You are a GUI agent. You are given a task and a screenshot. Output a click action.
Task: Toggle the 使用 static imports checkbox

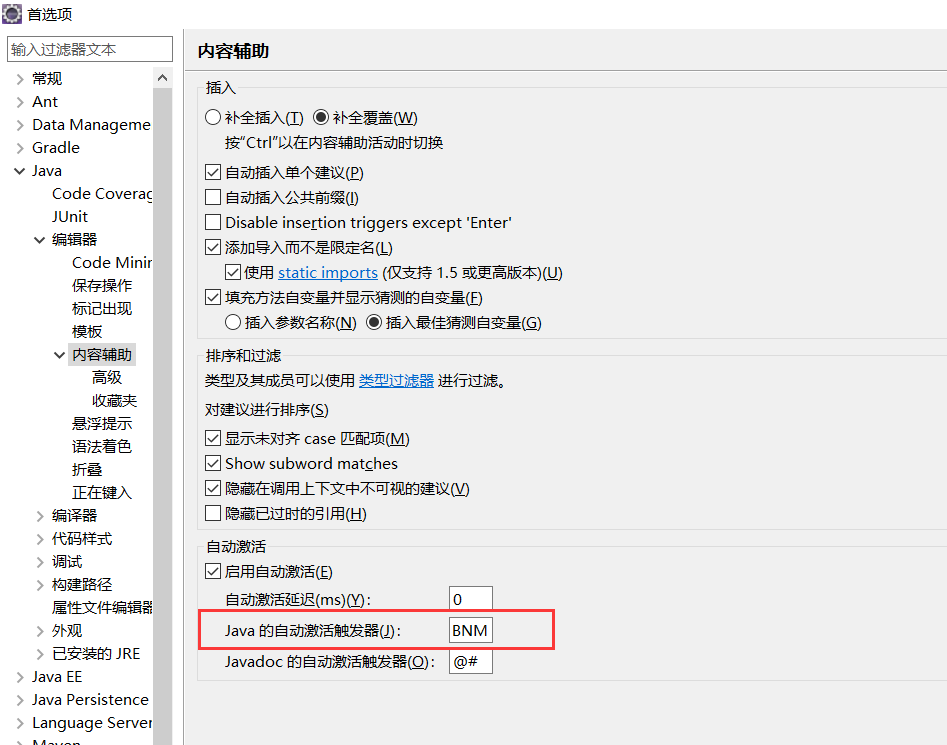(233, 272)
